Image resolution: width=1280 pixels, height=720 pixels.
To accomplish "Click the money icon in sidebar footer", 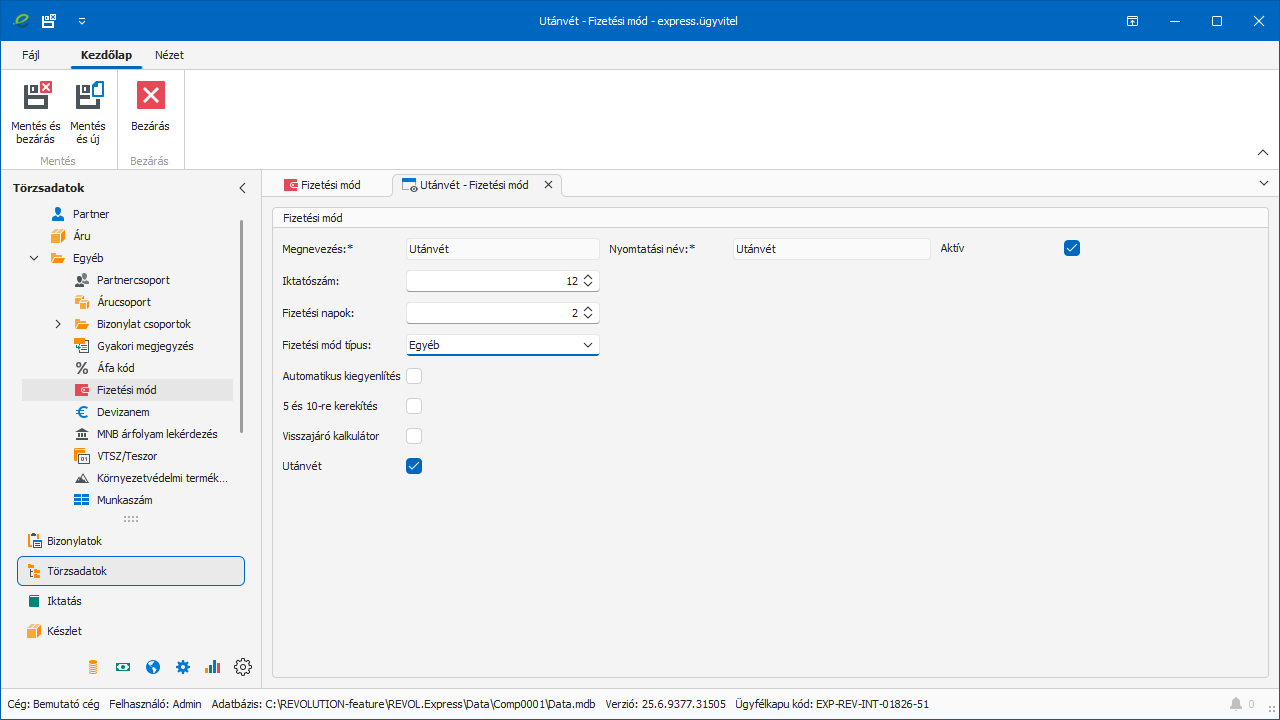I will pyautogui.click(x=123, y=667).
